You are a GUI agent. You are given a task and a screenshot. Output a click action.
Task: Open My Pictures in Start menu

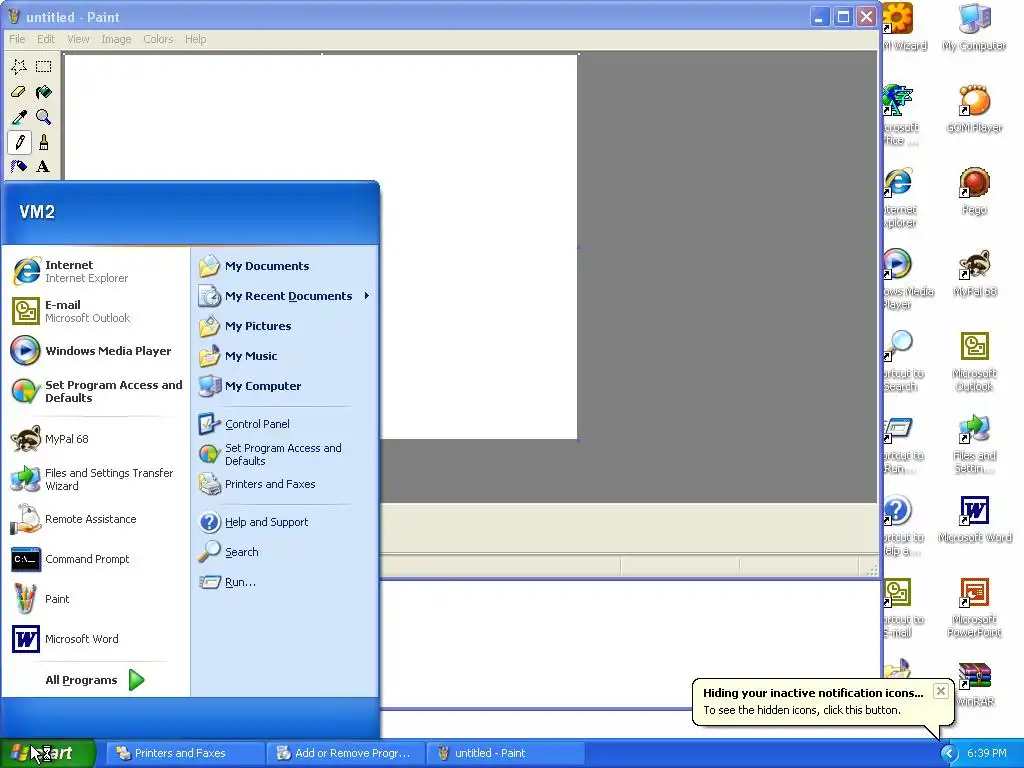point(285,326)
